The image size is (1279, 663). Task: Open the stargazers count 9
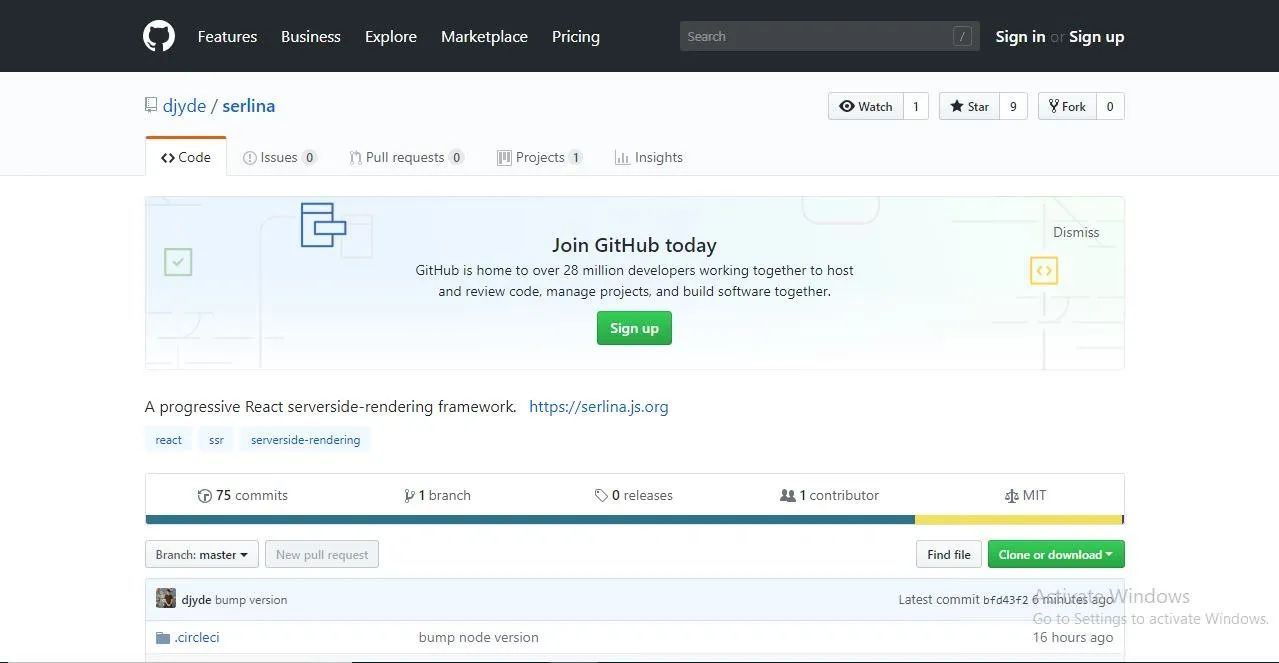point(1013,106)
